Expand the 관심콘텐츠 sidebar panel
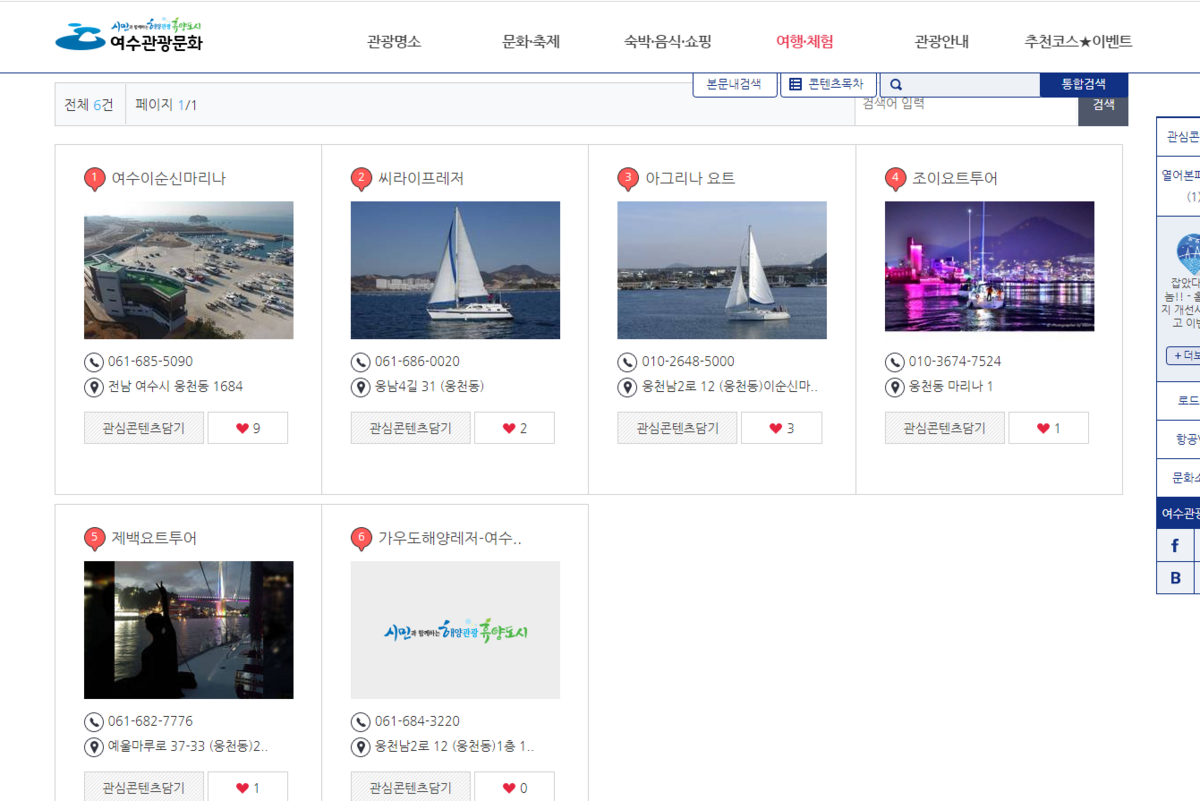The width and height of the screenshot is (1200, 801). point(1180,136)
